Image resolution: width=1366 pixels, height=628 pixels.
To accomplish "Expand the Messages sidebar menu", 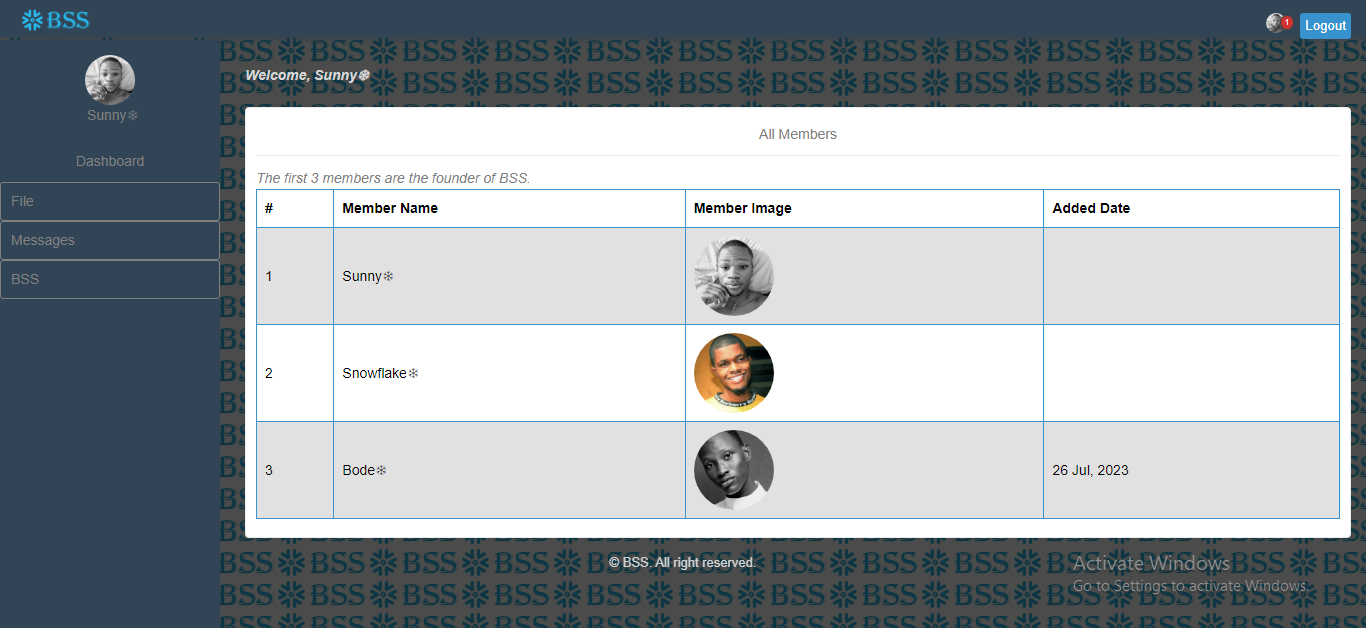I will [x=110, y=240].
